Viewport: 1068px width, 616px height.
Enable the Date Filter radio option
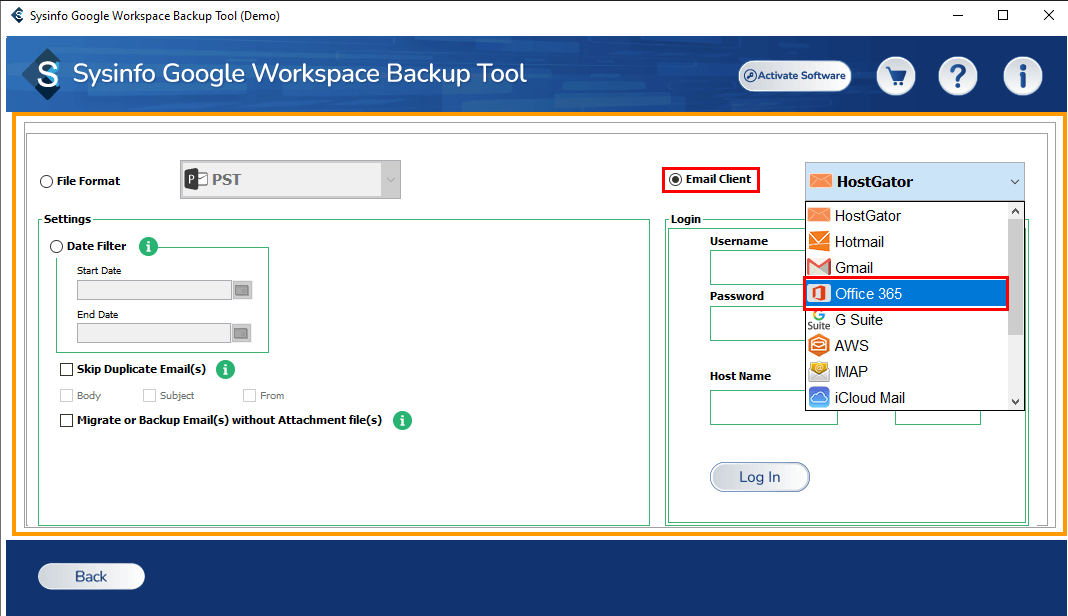tap(57, 246)
